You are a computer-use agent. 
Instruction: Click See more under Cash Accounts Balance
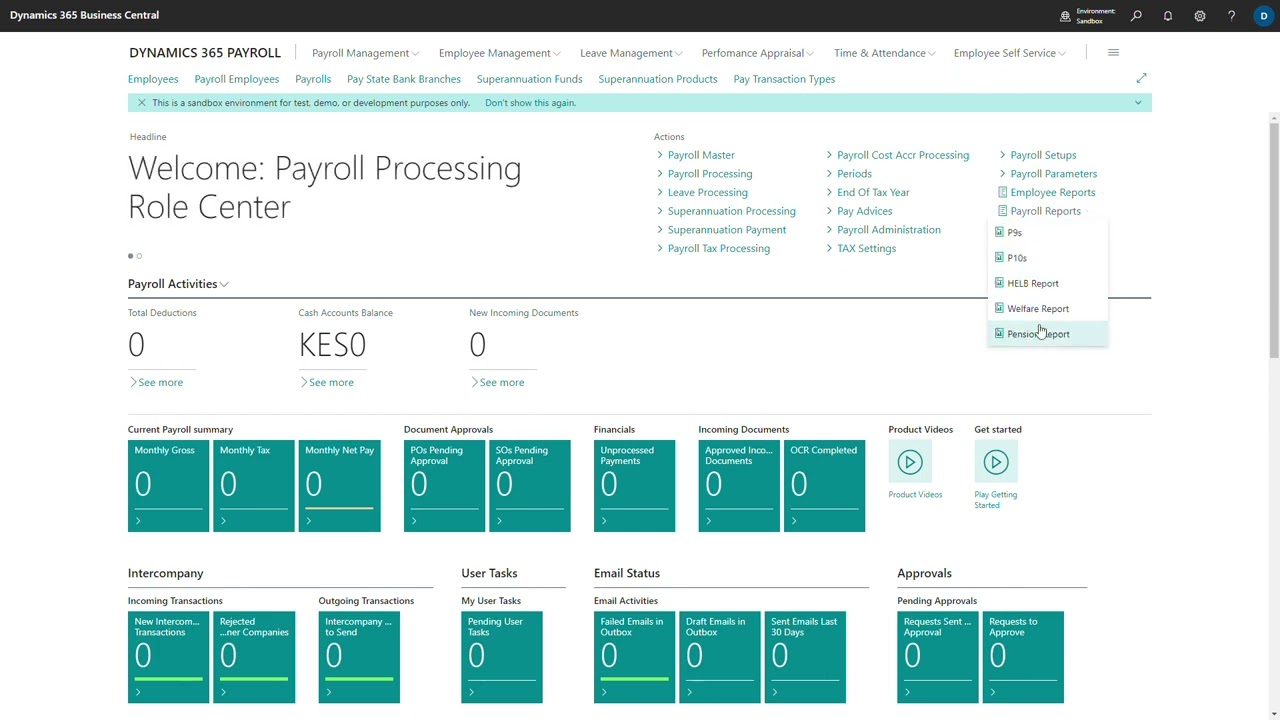tap(326, 383)
